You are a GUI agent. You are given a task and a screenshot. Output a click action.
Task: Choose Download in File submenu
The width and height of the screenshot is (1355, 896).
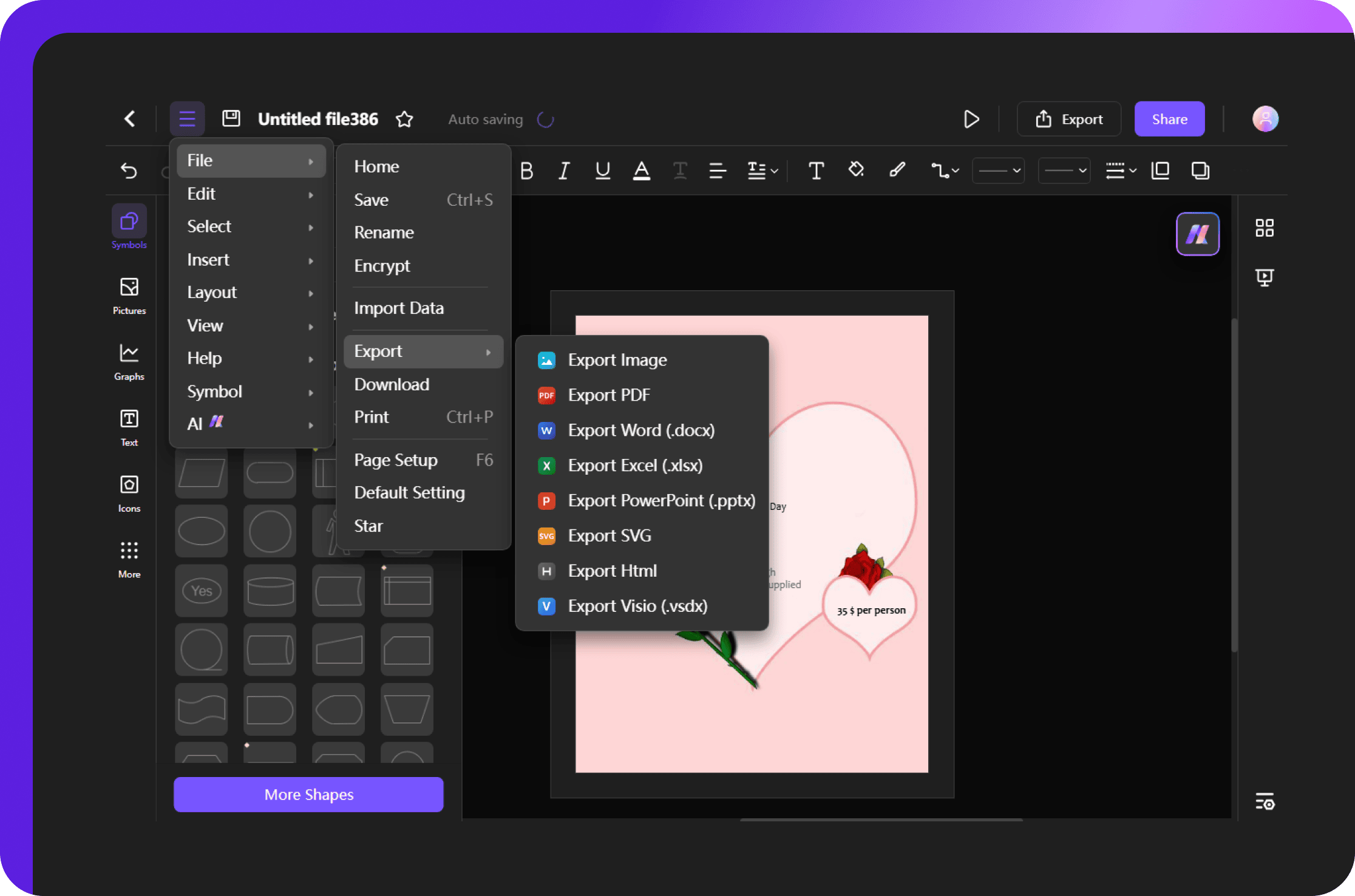pyautogui.click(x=423, y=384)
